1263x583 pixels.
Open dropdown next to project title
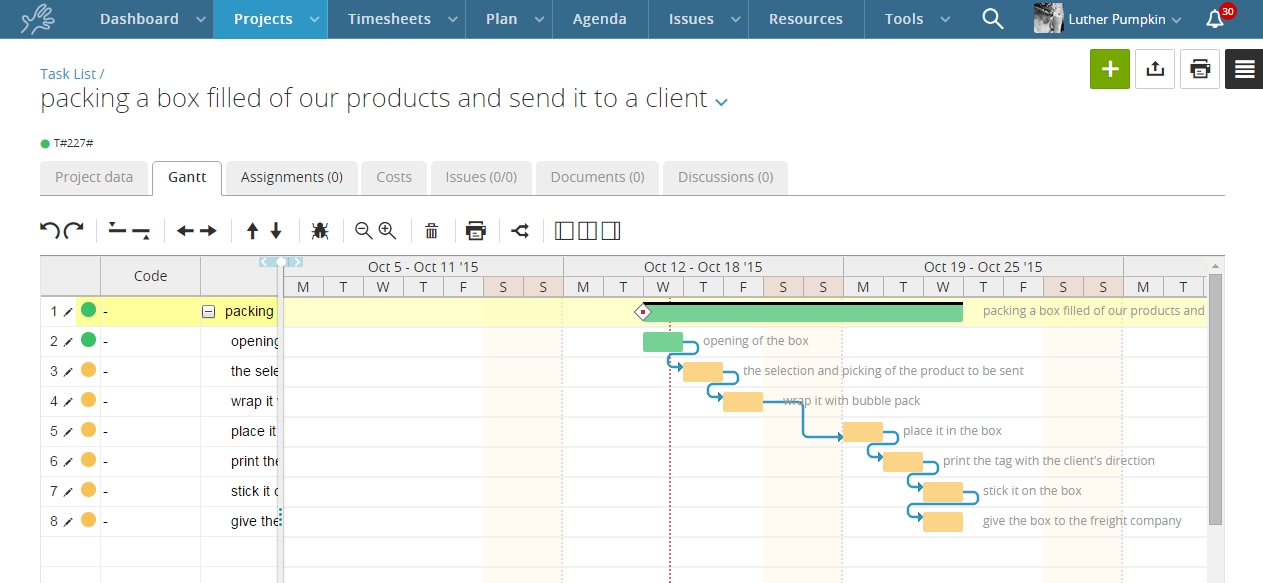(721, 101)
